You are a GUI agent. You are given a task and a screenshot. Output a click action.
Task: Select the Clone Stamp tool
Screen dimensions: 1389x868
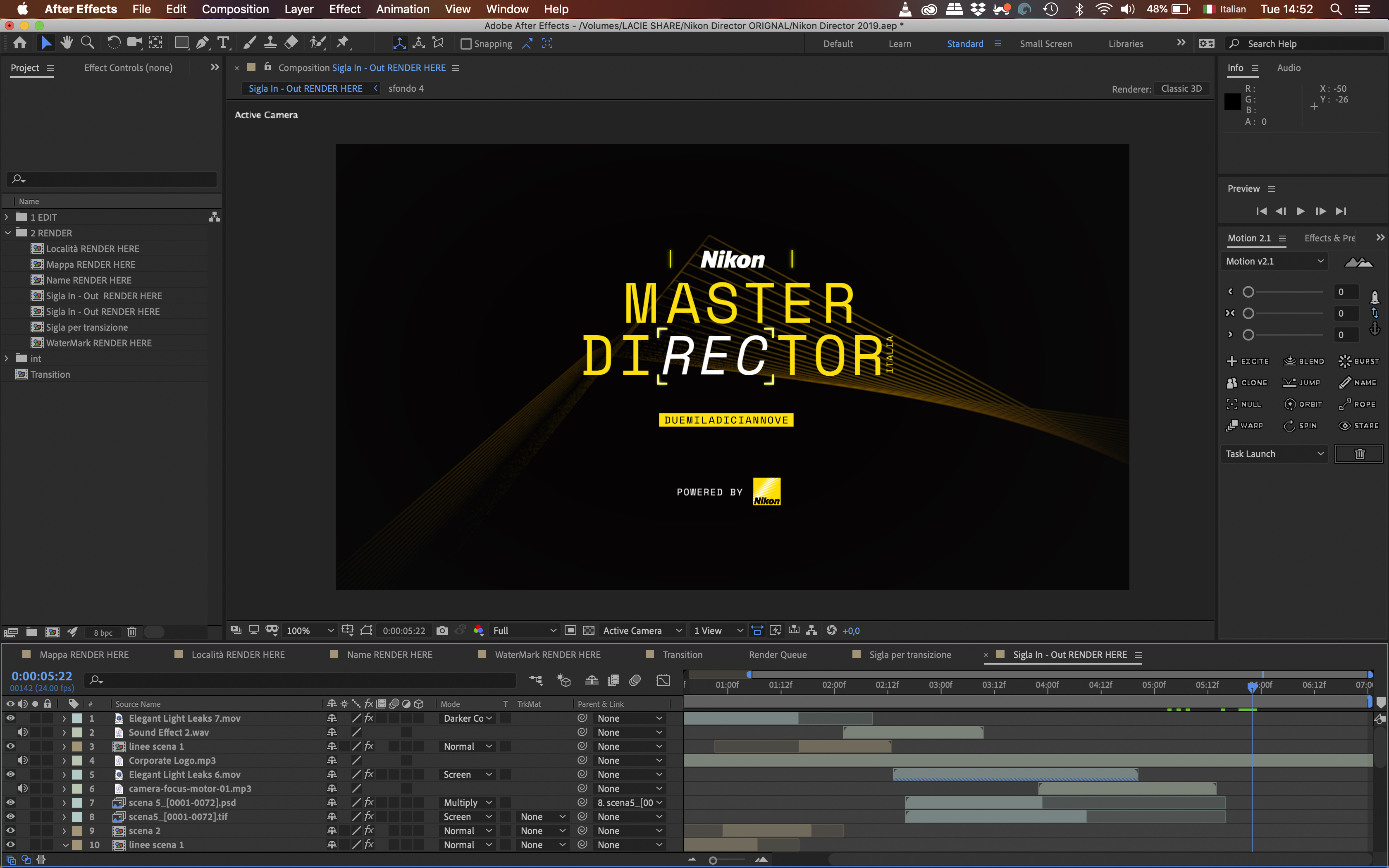pos(270,43)
